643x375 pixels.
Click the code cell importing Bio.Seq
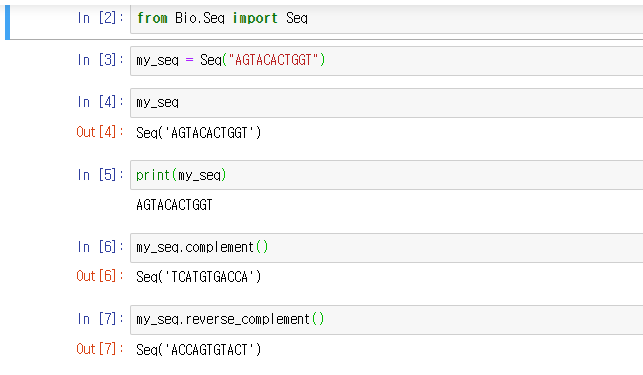(x=386, y=19)
